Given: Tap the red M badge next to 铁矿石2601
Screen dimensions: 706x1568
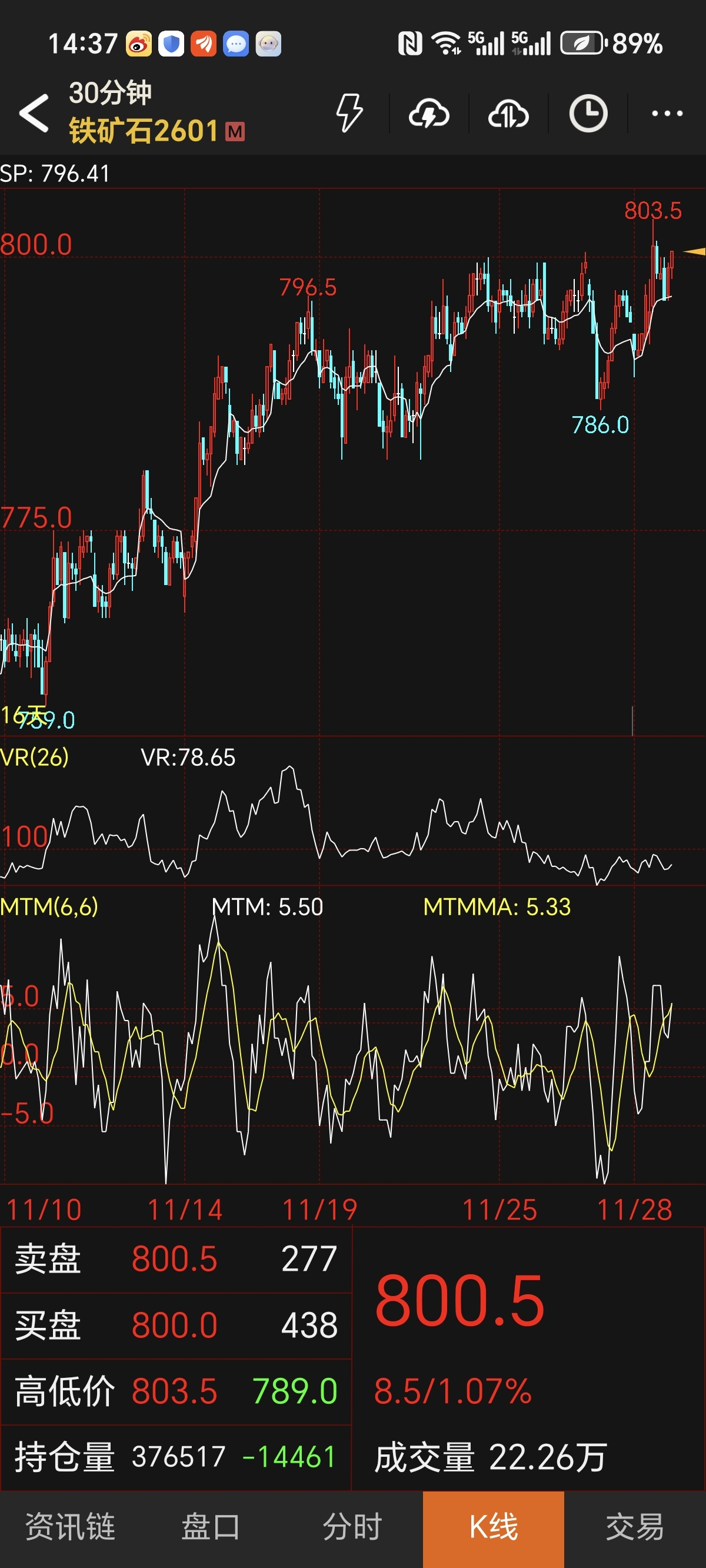Looking at the screenshot, I should [235, 131].
